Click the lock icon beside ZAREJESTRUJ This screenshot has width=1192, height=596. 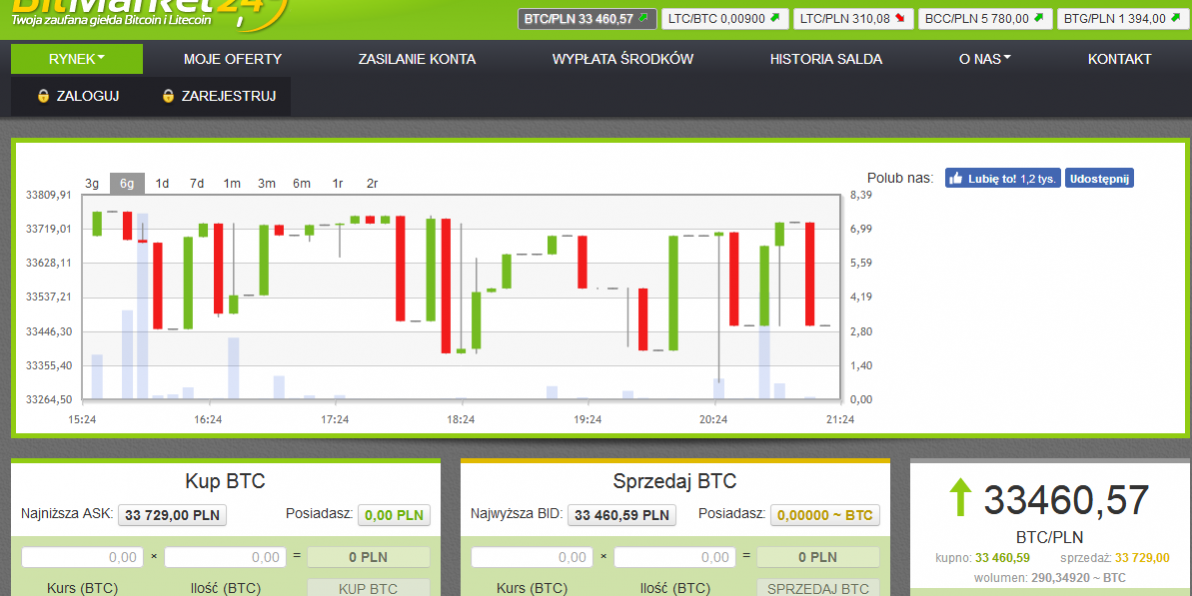[168, 97]
